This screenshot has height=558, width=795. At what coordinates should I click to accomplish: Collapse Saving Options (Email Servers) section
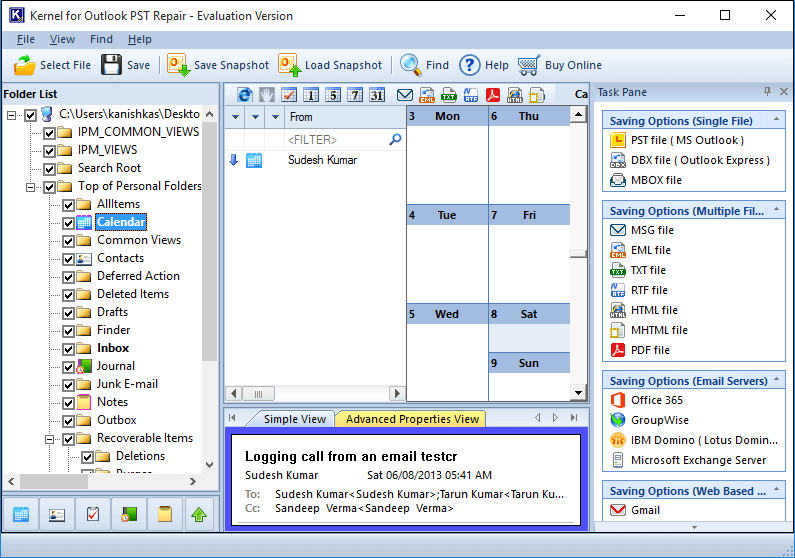point(776,380)
